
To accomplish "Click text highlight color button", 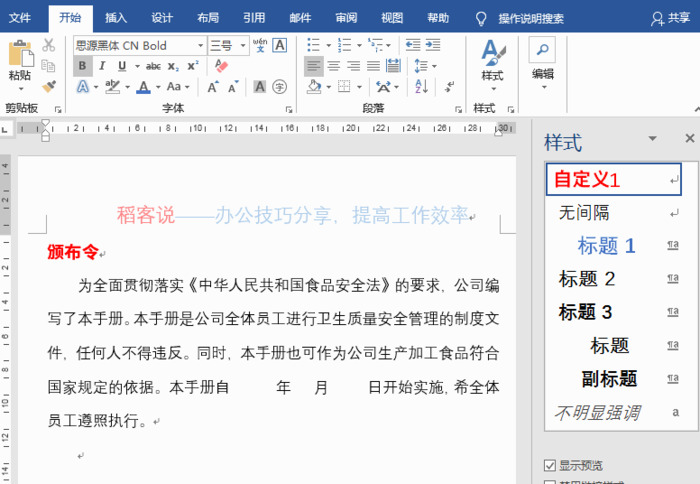I will point(112,87).
